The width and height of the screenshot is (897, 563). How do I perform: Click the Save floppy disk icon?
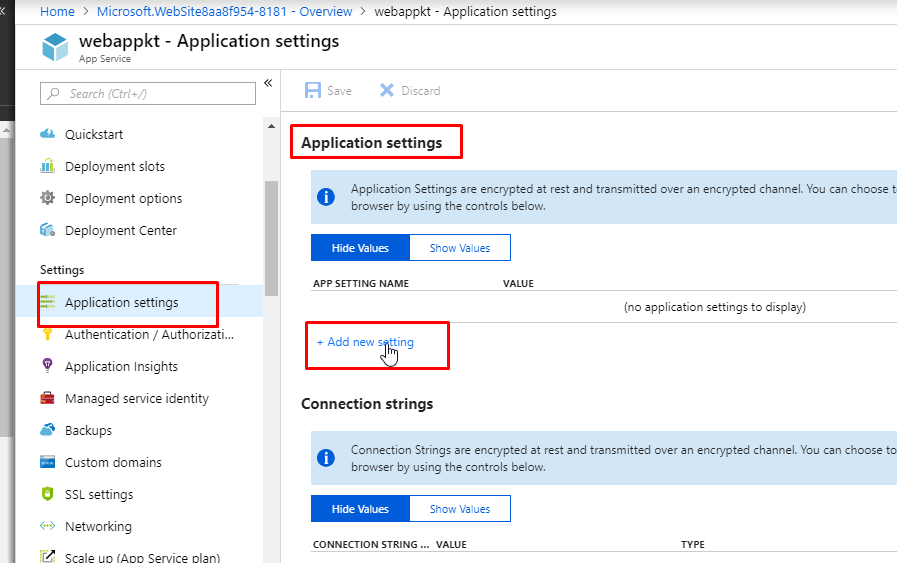313,90
